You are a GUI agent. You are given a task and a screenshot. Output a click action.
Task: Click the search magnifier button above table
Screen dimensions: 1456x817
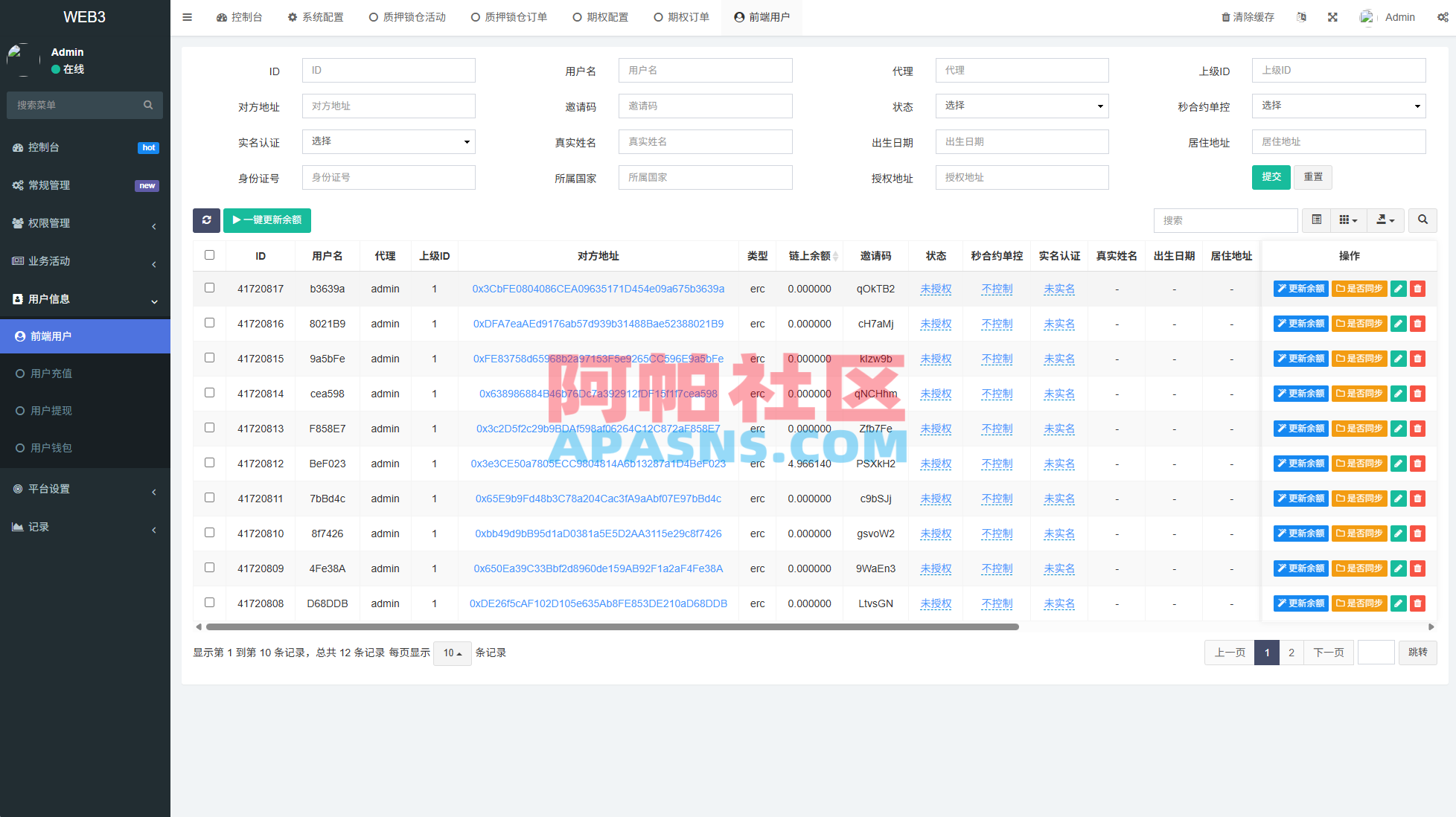pos(1423,220)
